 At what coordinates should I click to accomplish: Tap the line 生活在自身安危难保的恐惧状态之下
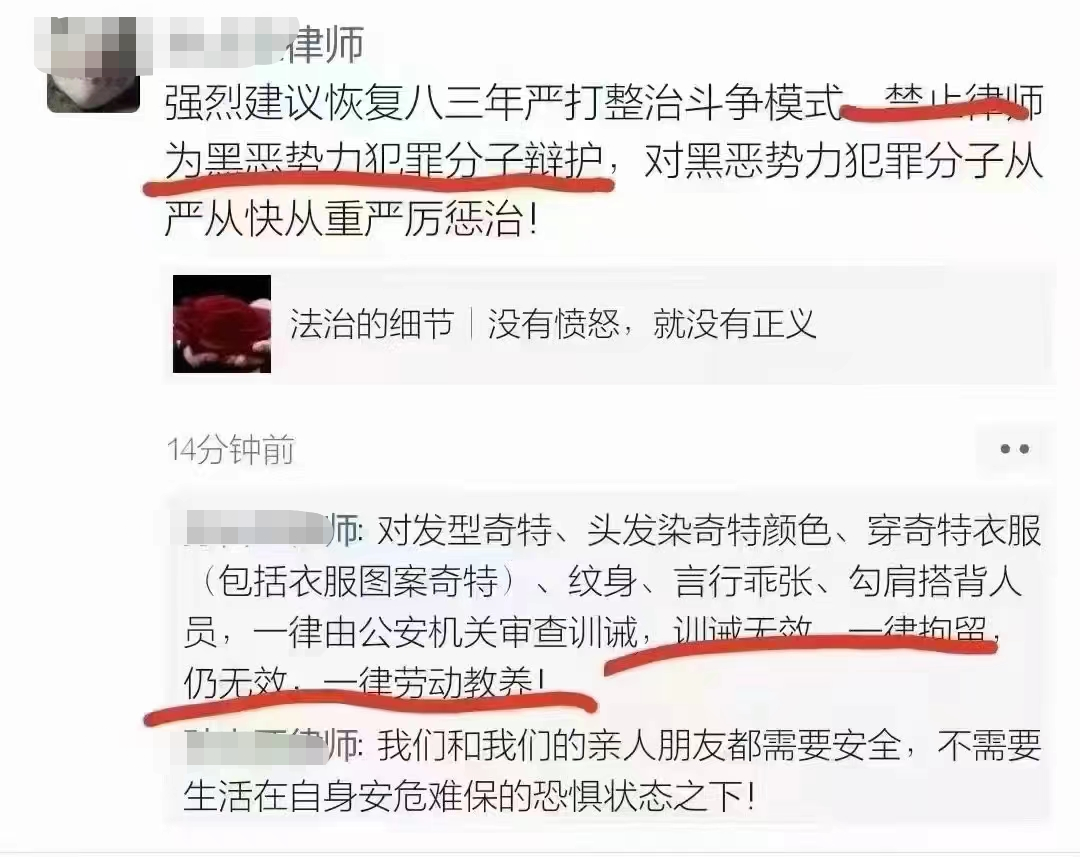(470, 796)
